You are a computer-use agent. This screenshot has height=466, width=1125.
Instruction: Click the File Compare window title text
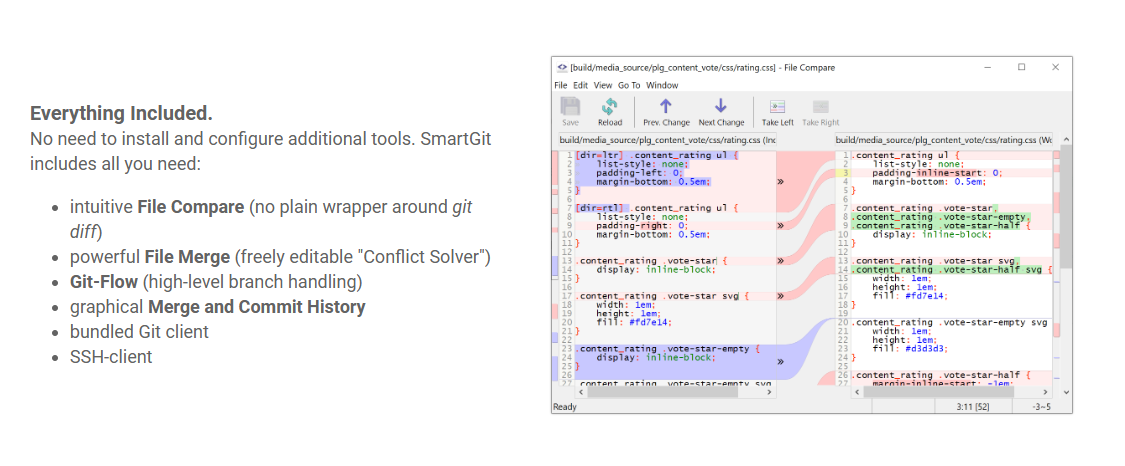[x=702, y=67]
